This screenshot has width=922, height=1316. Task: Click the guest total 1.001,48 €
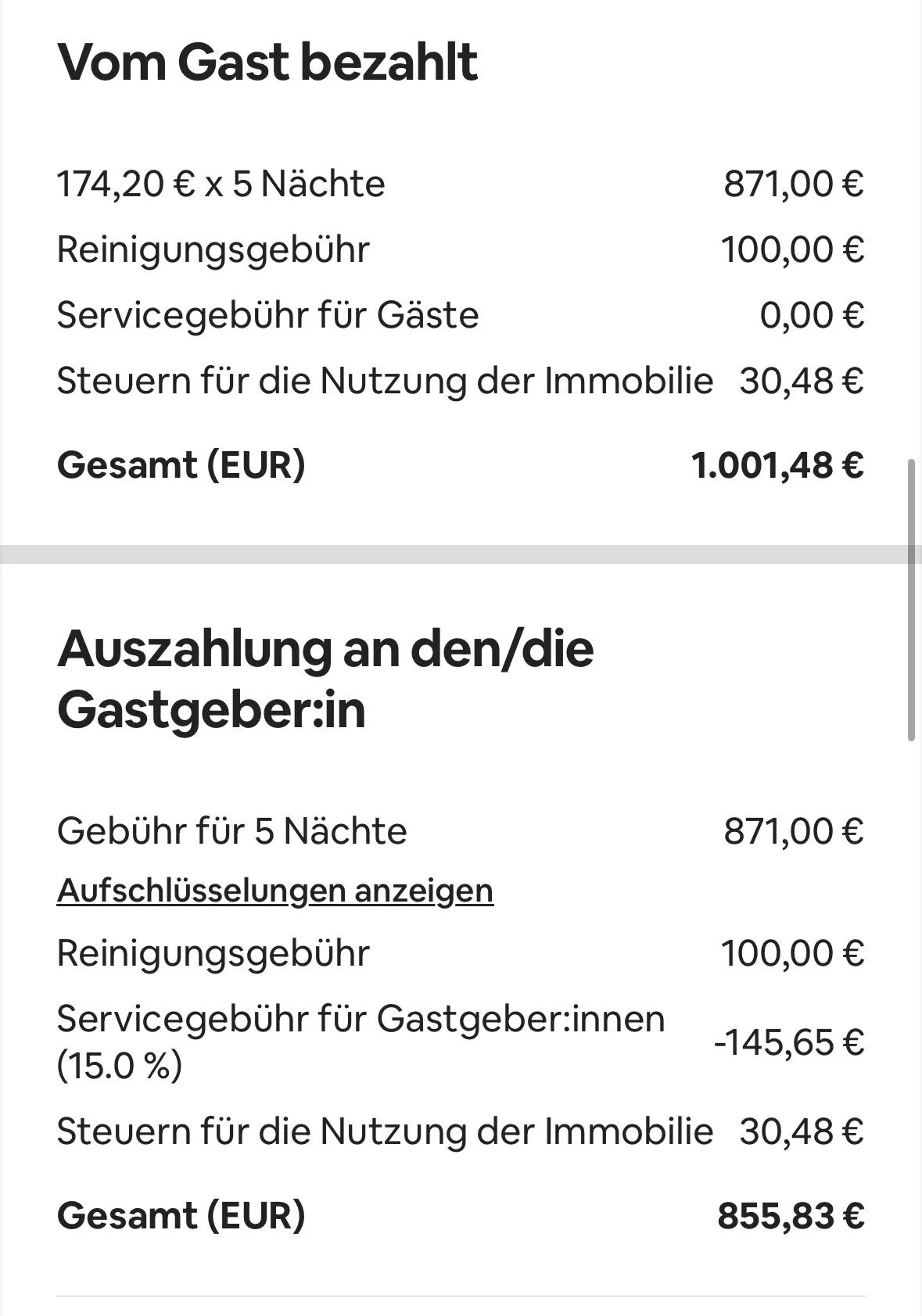778,465
